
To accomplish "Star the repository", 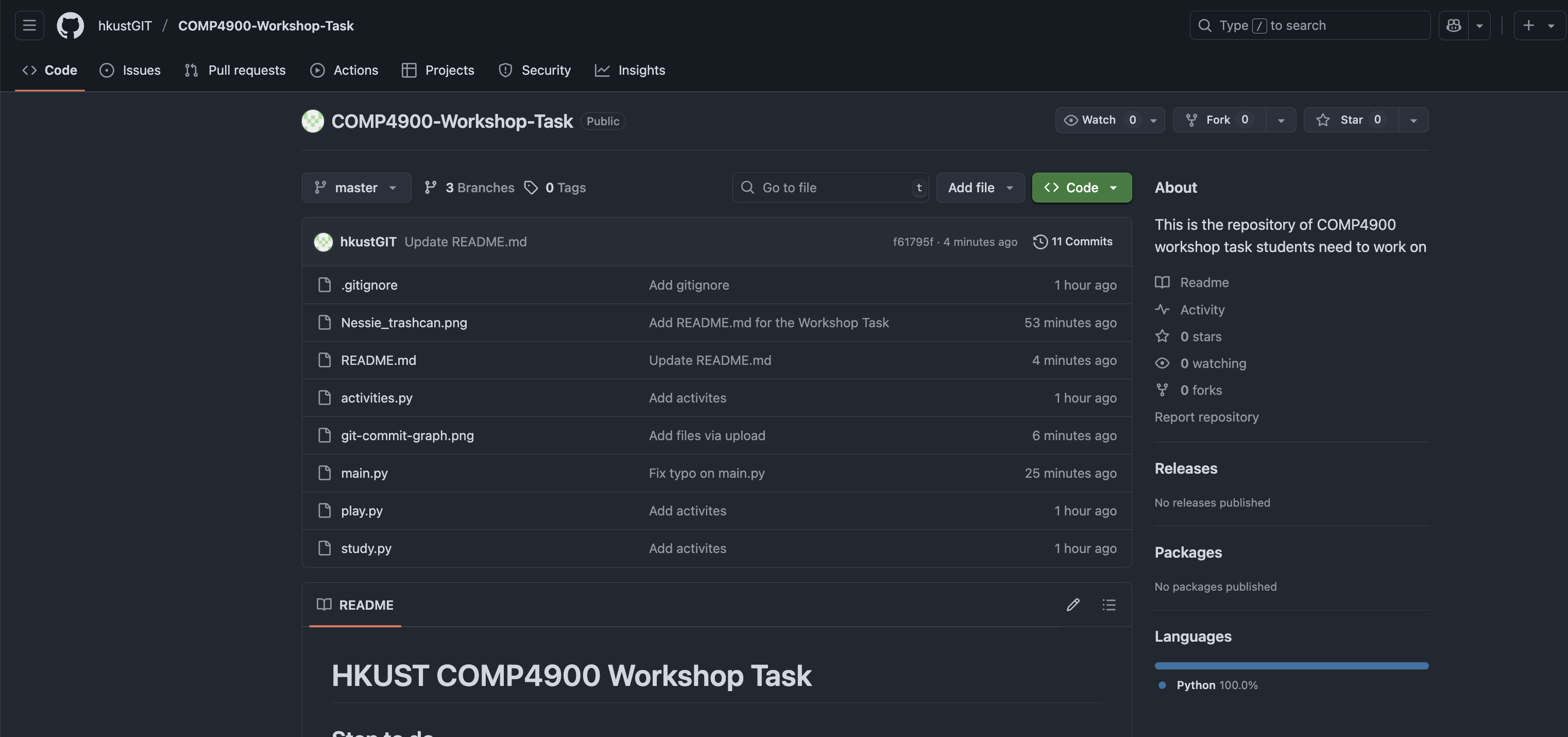I will [x=1351, y=120].
